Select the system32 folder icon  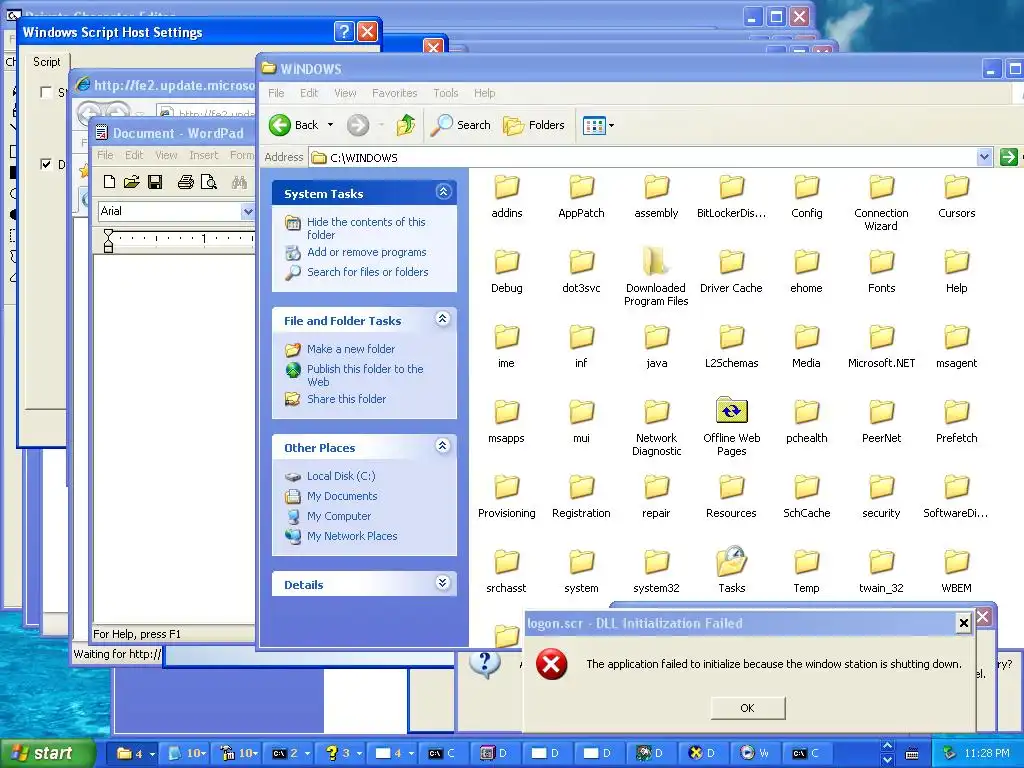click(x=656, y=561)
